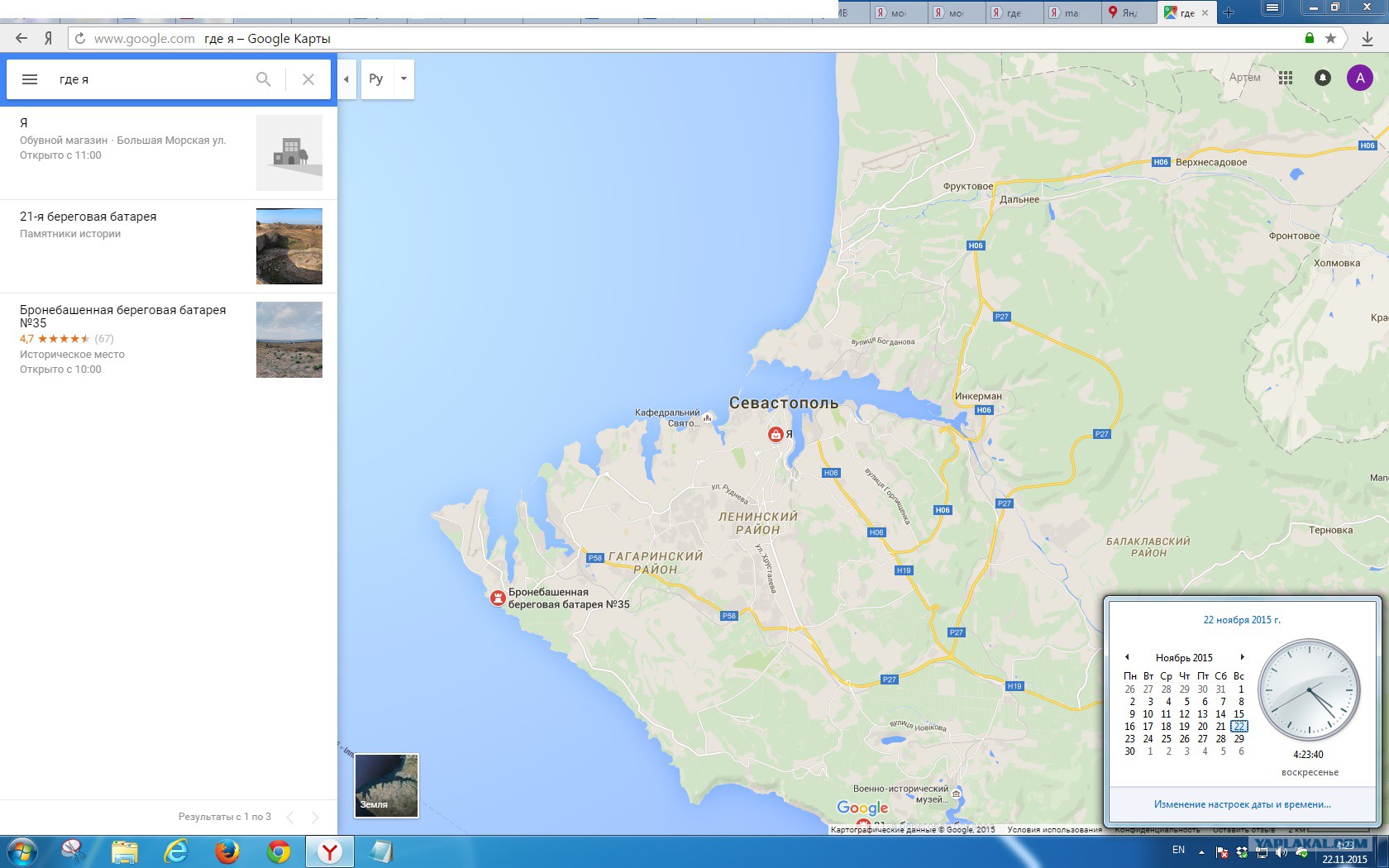The width and height of the screenshot is (1389, 868).
Task: Click the Инкерман label on the map
Action: point(978,396)
